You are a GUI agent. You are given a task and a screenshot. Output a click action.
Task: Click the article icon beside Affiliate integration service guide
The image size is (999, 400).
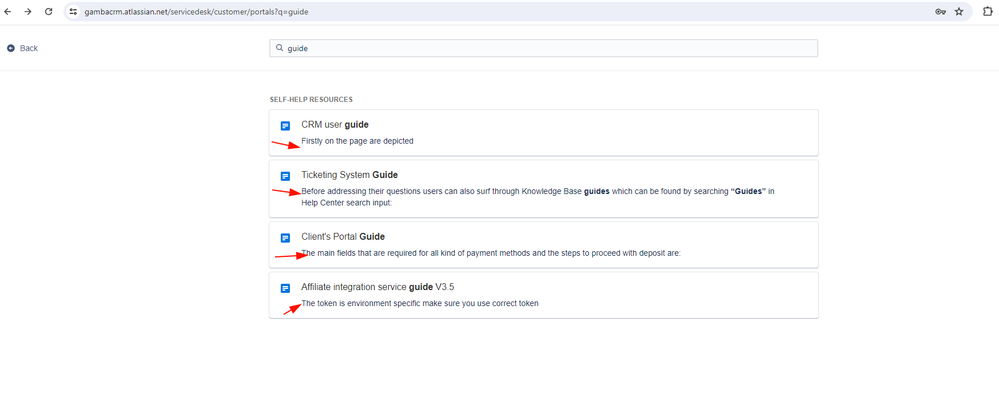[x=285, y=289]
